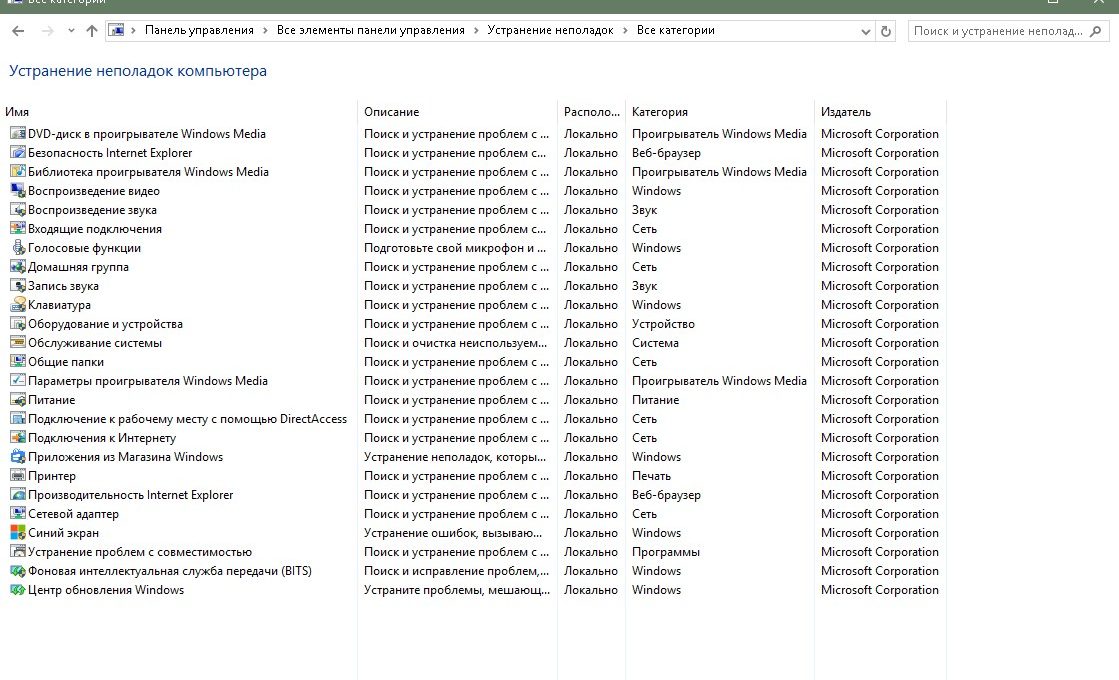Click description Поиск и очистка неиспользуем...
Viewport: 1119px width, 680px height.
pyautogui.click(x=455, y=342)
